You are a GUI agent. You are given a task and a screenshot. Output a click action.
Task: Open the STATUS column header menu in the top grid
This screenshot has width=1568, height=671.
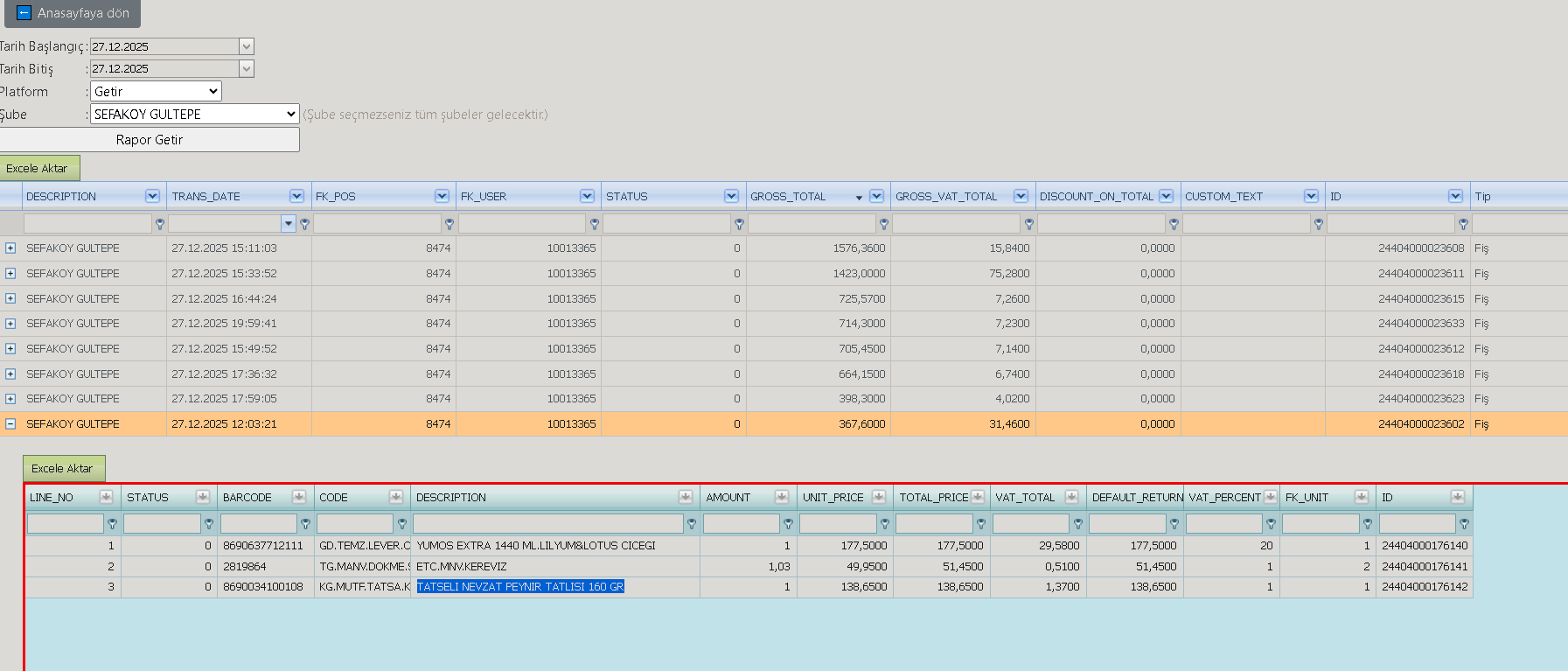pos(731,196)
